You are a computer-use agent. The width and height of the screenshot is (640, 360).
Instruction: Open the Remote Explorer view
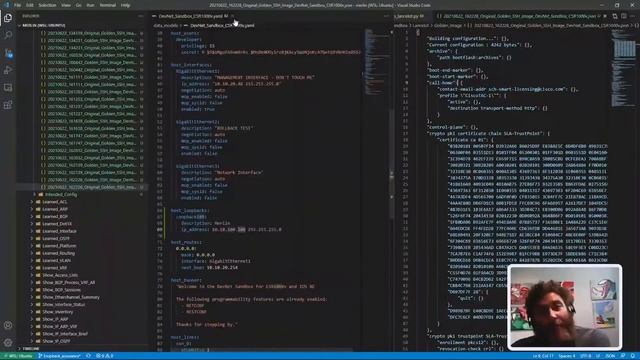click(8, 87)
